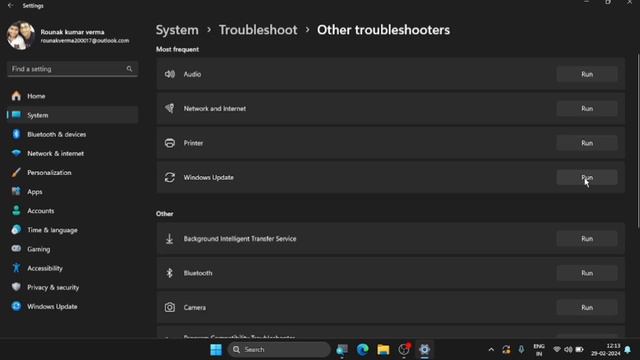Click the Other section heading
The width and height of the screenshot is (640, 360).
coord(164,214)
